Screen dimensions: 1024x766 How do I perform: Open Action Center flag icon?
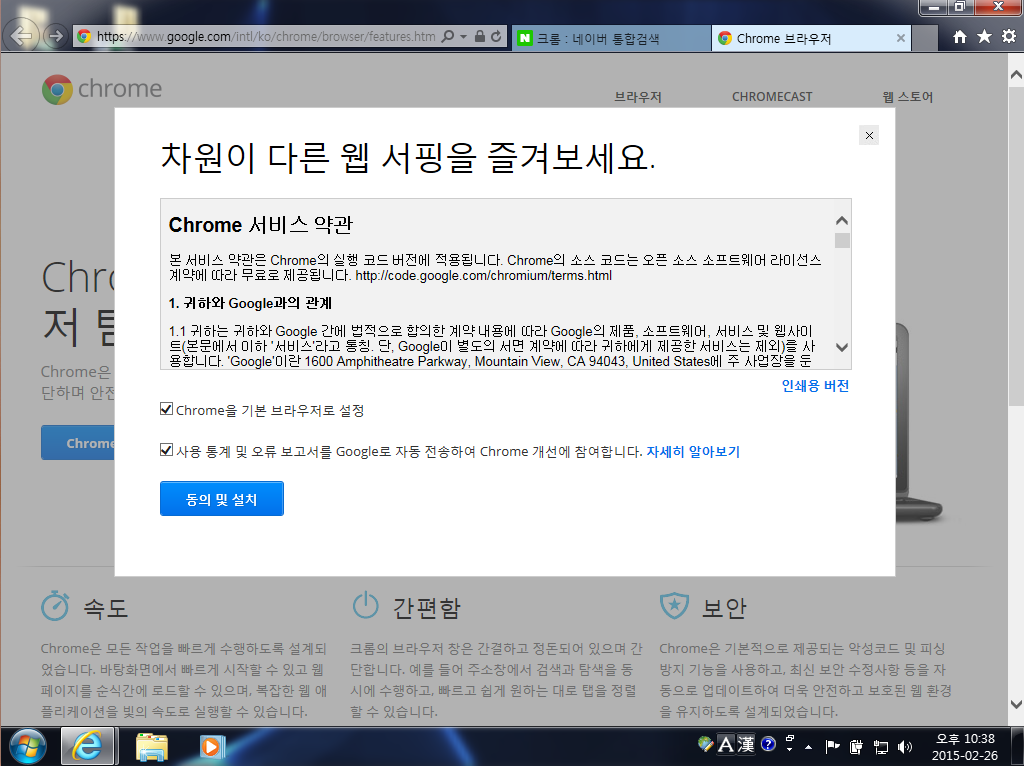pyautogui.click(x=833, y=746)
